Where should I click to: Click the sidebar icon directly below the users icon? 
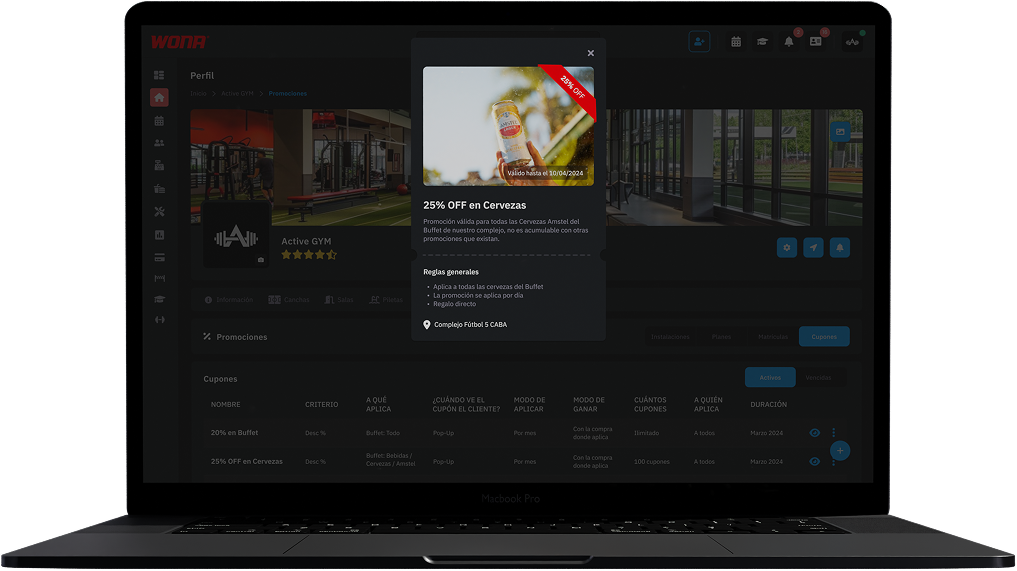tap(159, 165)
